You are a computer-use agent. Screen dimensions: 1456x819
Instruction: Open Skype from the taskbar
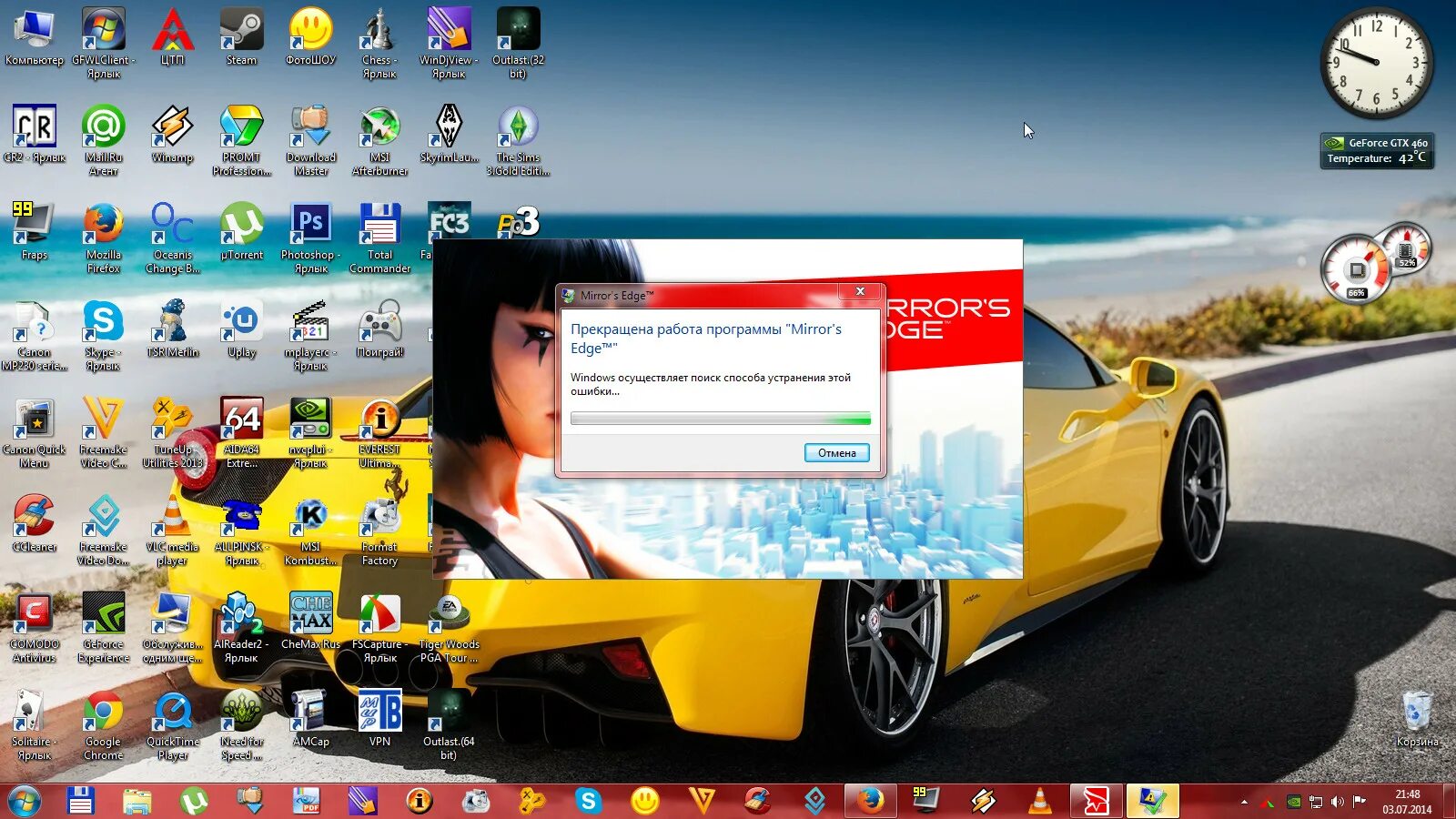coord(589,801)
